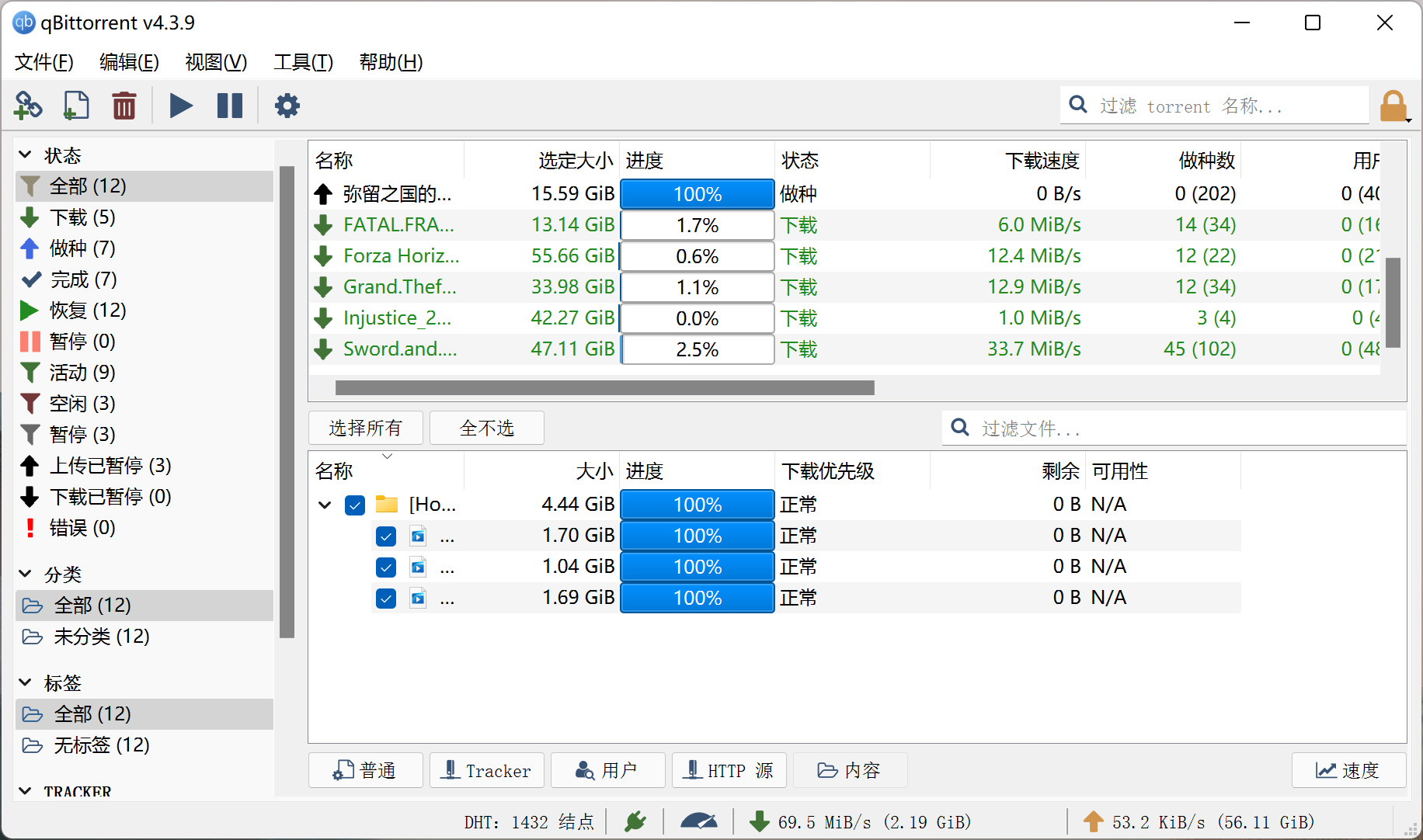Click the 全不选 button
The height and width of the screenshot is (840, 1423).
pos(487,428)
